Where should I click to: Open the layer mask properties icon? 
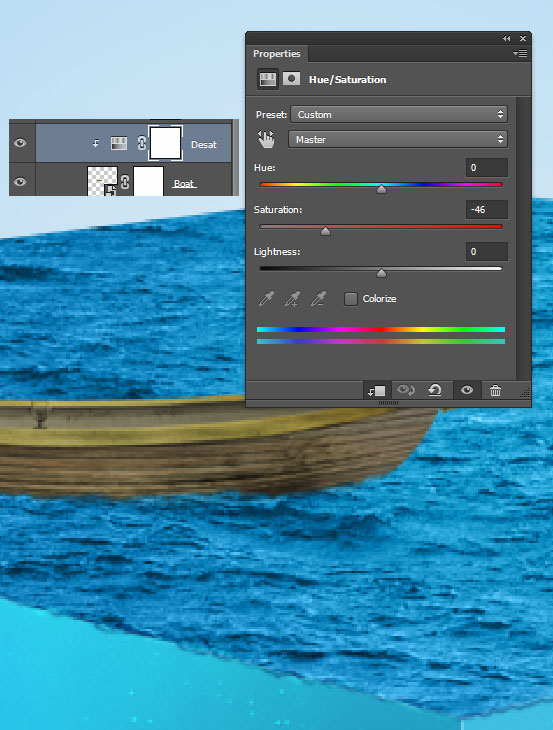click(291, 79)
